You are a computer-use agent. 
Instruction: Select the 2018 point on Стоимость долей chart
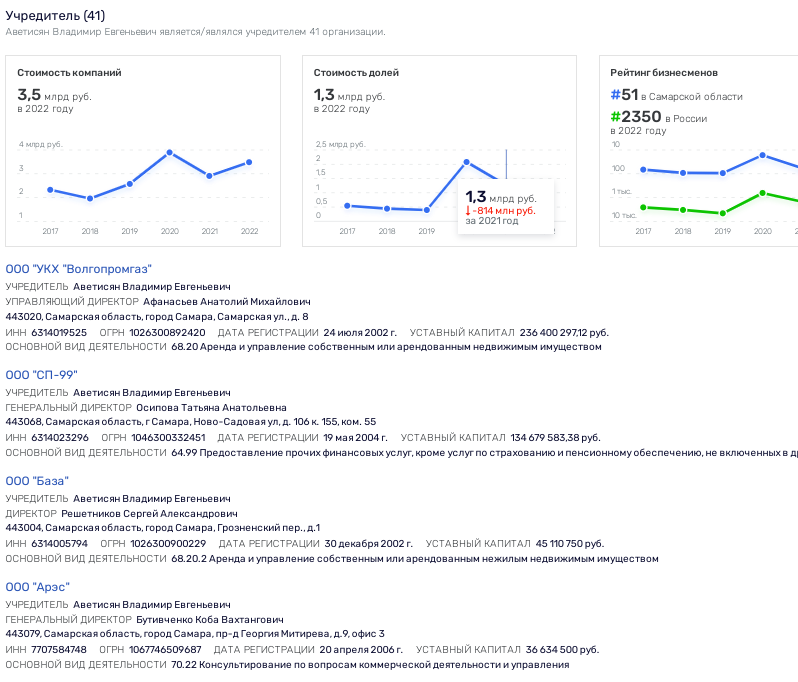click(x=387, y=209)
